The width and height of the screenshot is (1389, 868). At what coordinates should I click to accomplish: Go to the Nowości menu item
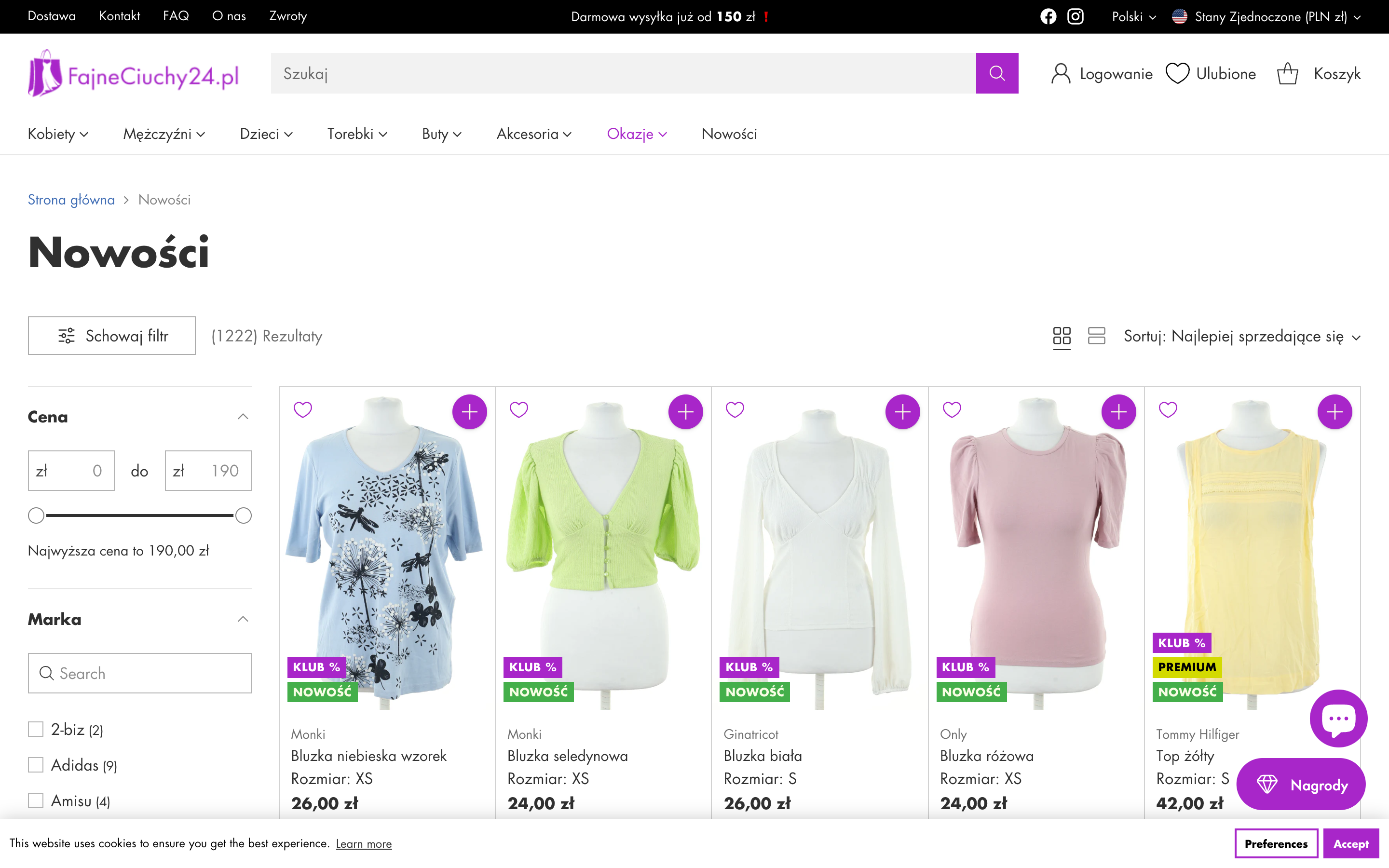728,134
